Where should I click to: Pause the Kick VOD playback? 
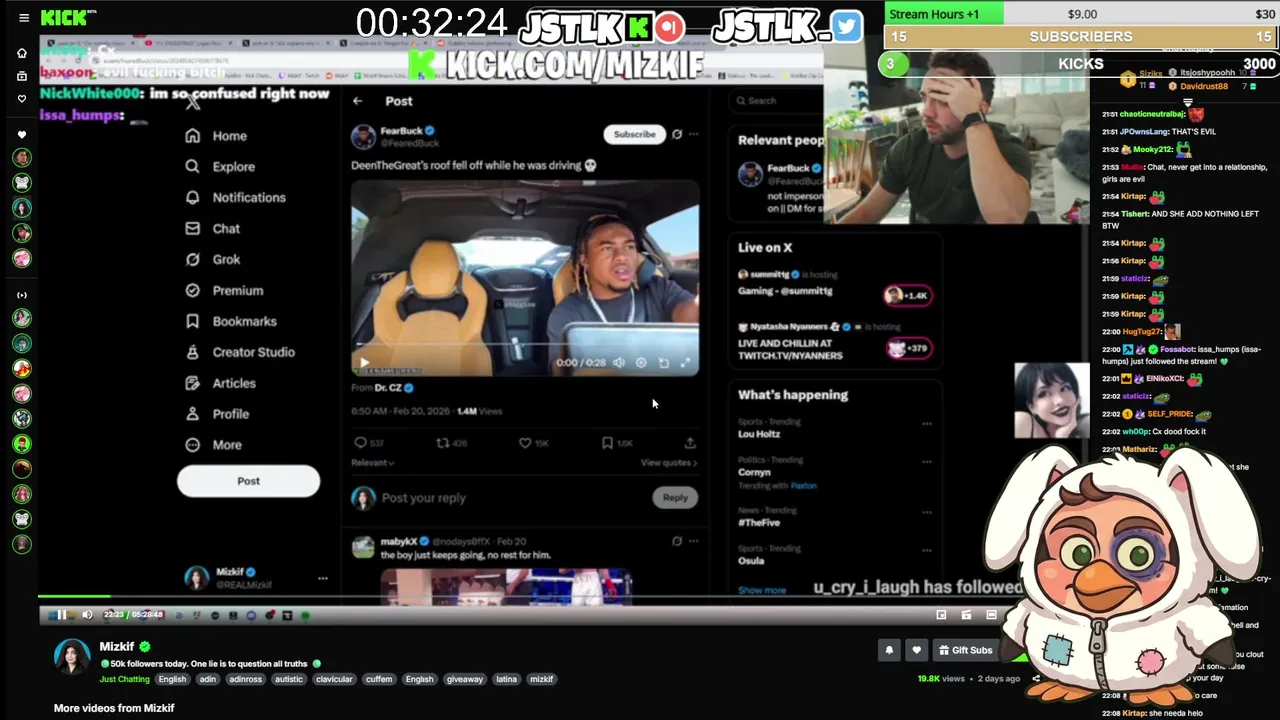[61, 615]
